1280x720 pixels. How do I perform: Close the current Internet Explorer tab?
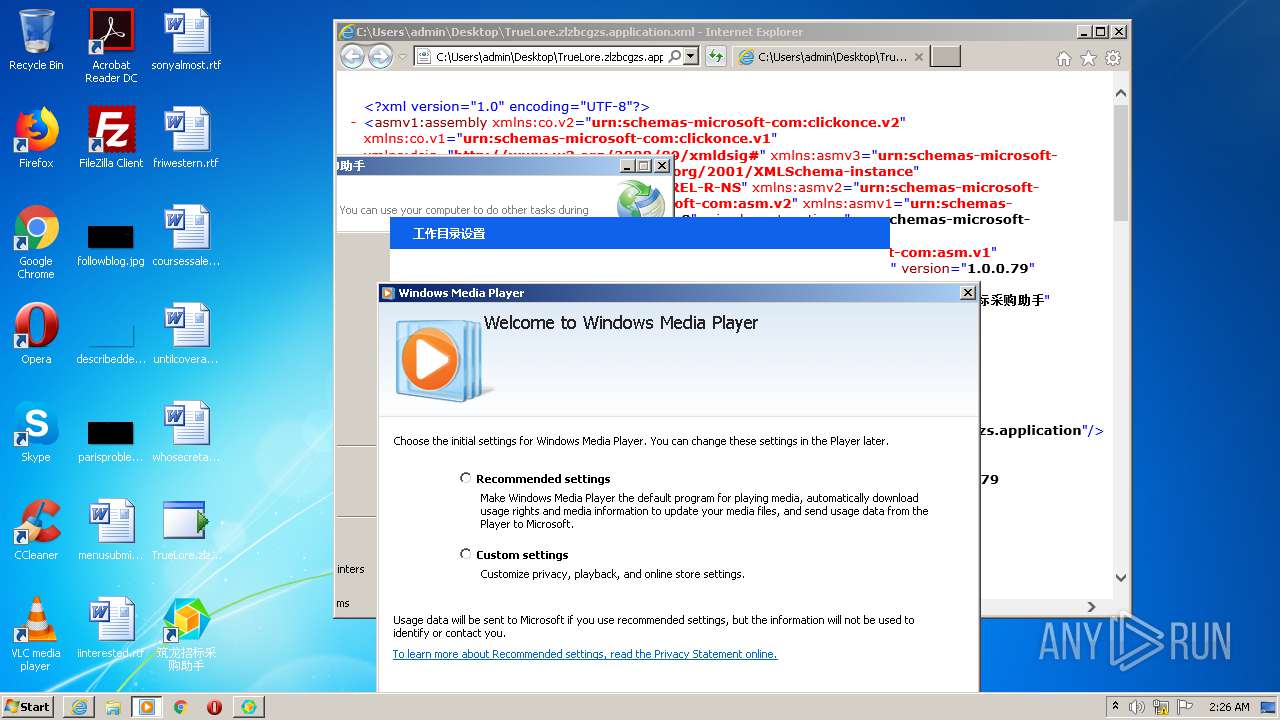tap(919, 57)
